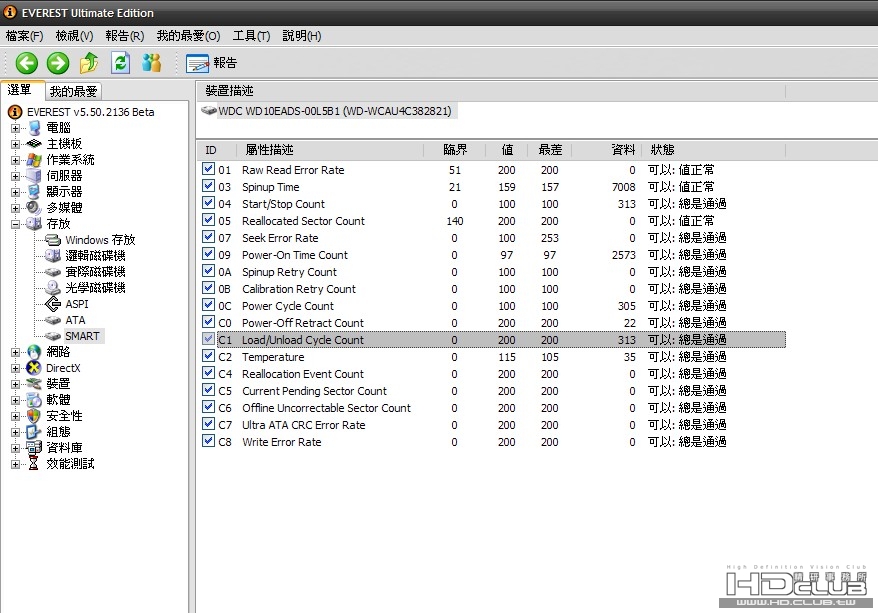Open the 光學磁碟機 optical drives item

point(85,288)
